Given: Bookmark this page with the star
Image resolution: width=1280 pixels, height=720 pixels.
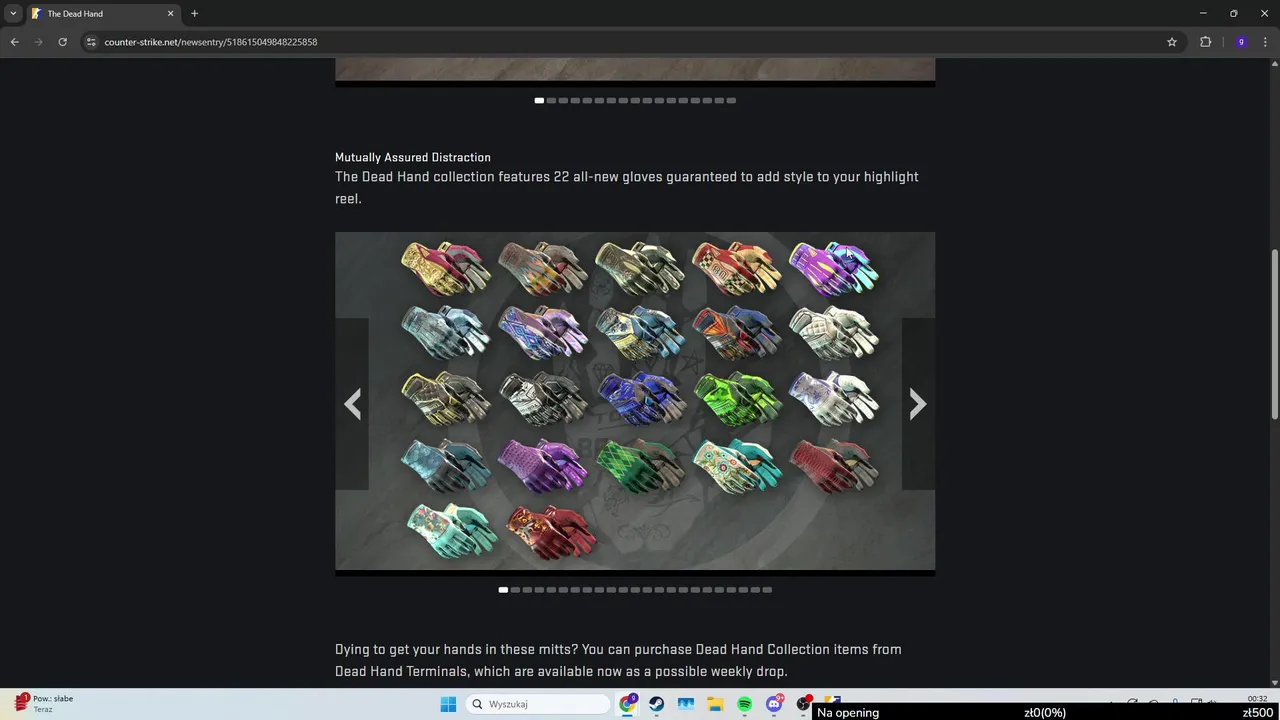Looking at the screenshot, I should click(x=1172, y=42).
